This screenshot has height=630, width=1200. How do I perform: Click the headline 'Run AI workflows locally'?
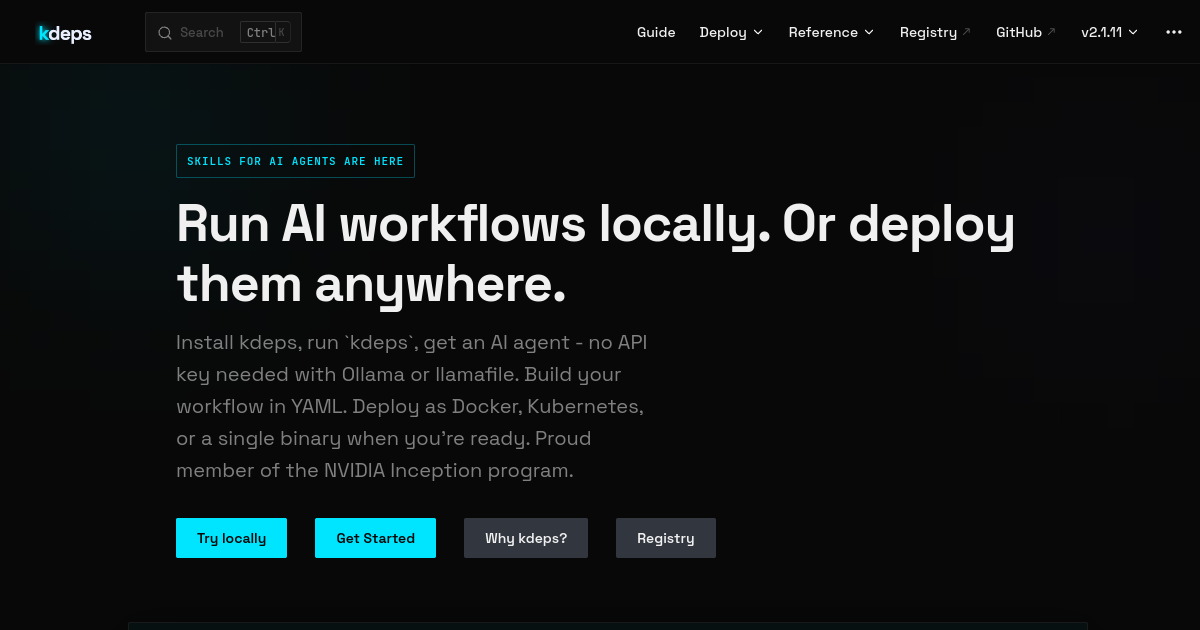click(x=474, y=225)
